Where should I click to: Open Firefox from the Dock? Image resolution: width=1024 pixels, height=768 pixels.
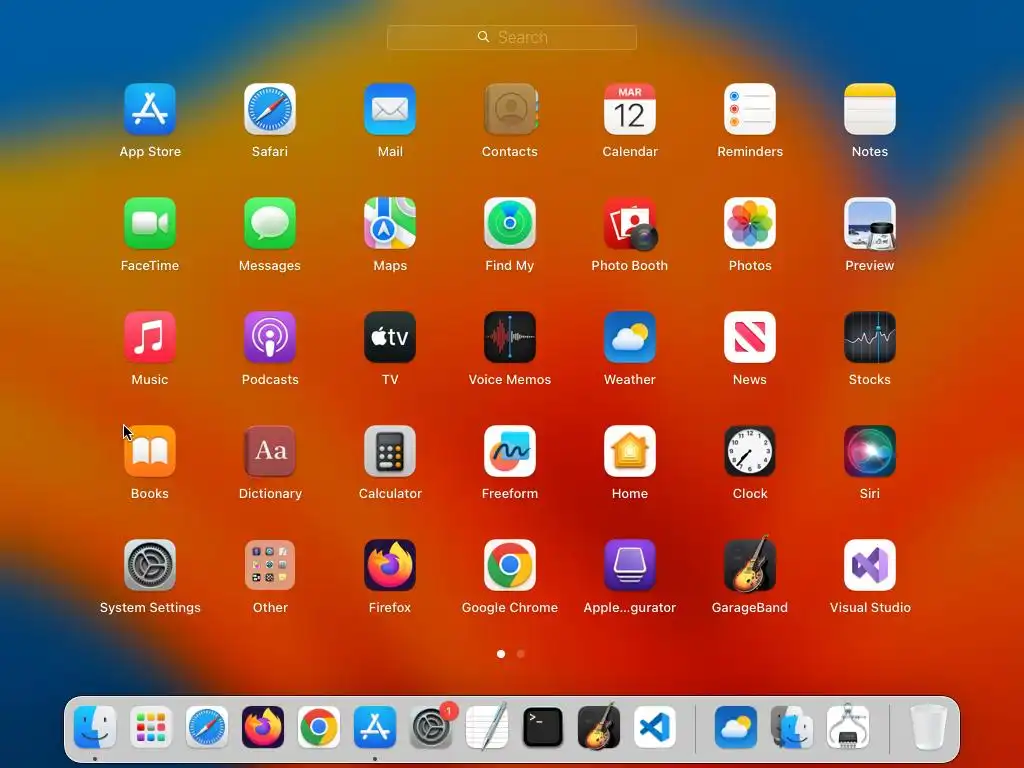tap(263, 727)
